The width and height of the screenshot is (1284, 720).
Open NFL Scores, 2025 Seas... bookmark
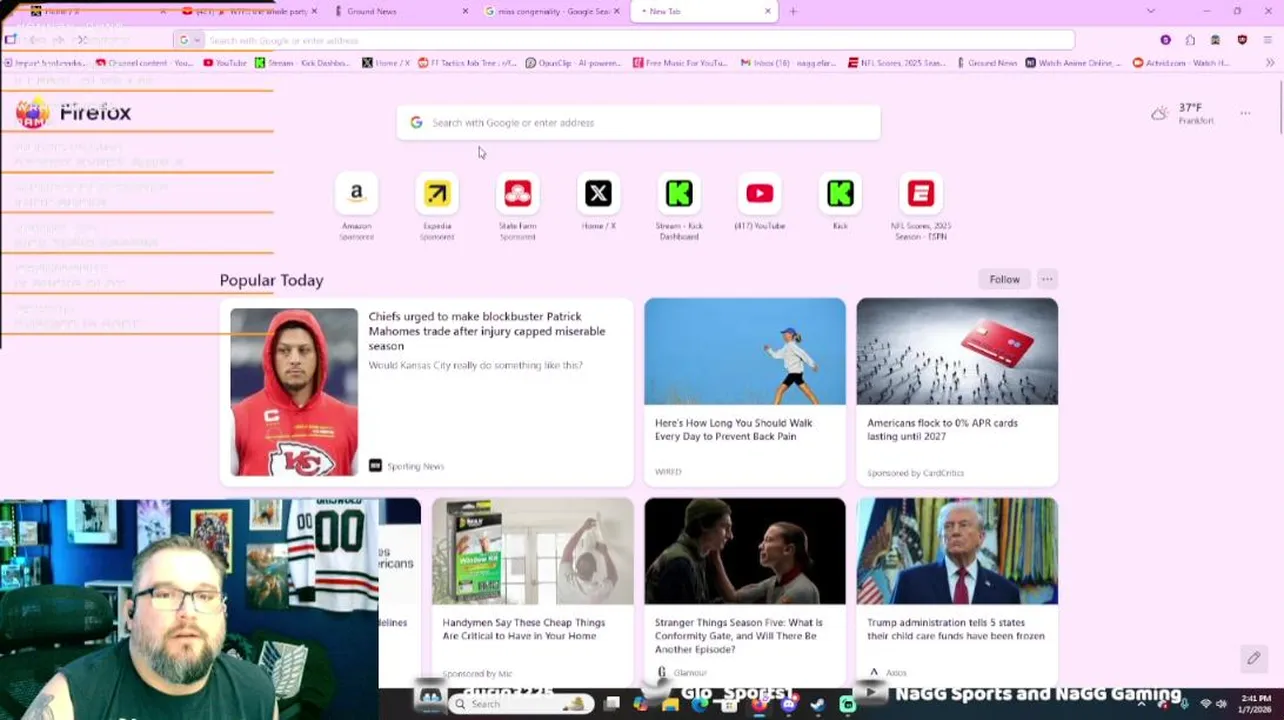pyautogui.click(x=896, y=62)
